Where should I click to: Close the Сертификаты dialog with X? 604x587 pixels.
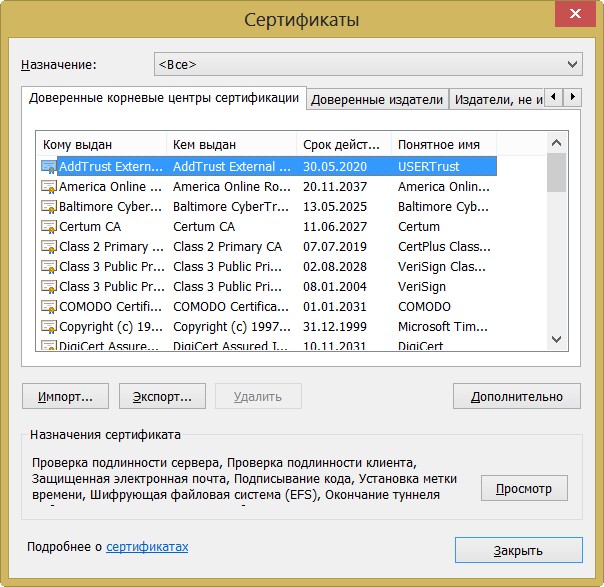point(575,14)
